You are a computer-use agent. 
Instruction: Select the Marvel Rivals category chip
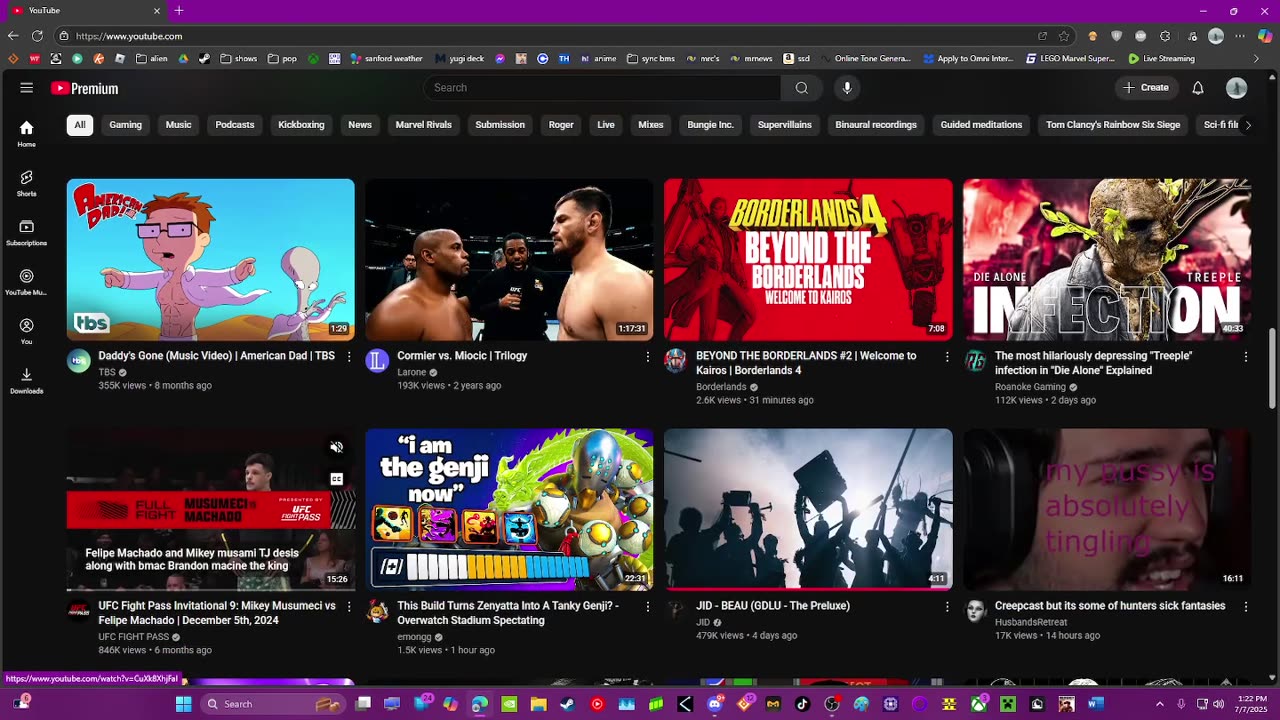(x=423, y=125)
